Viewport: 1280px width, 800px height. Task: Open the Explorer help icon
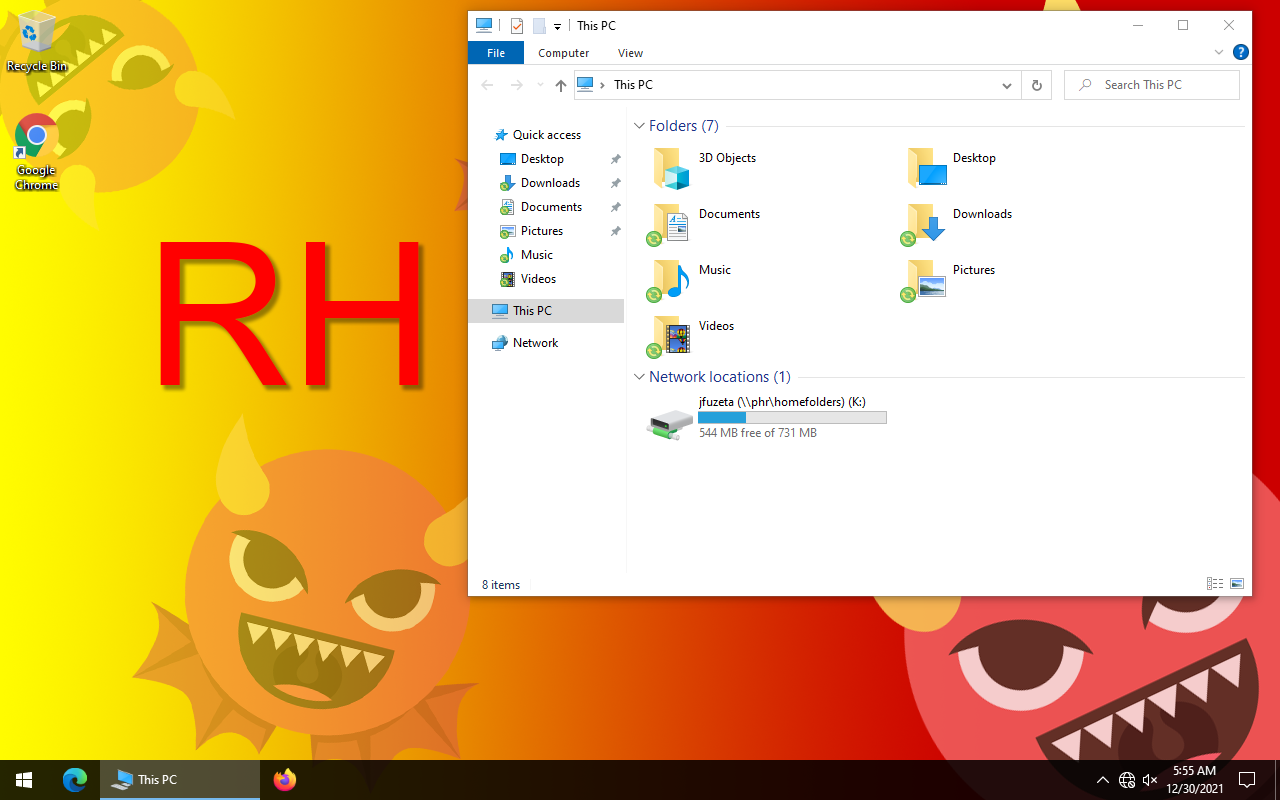[x=1240, y=53]
